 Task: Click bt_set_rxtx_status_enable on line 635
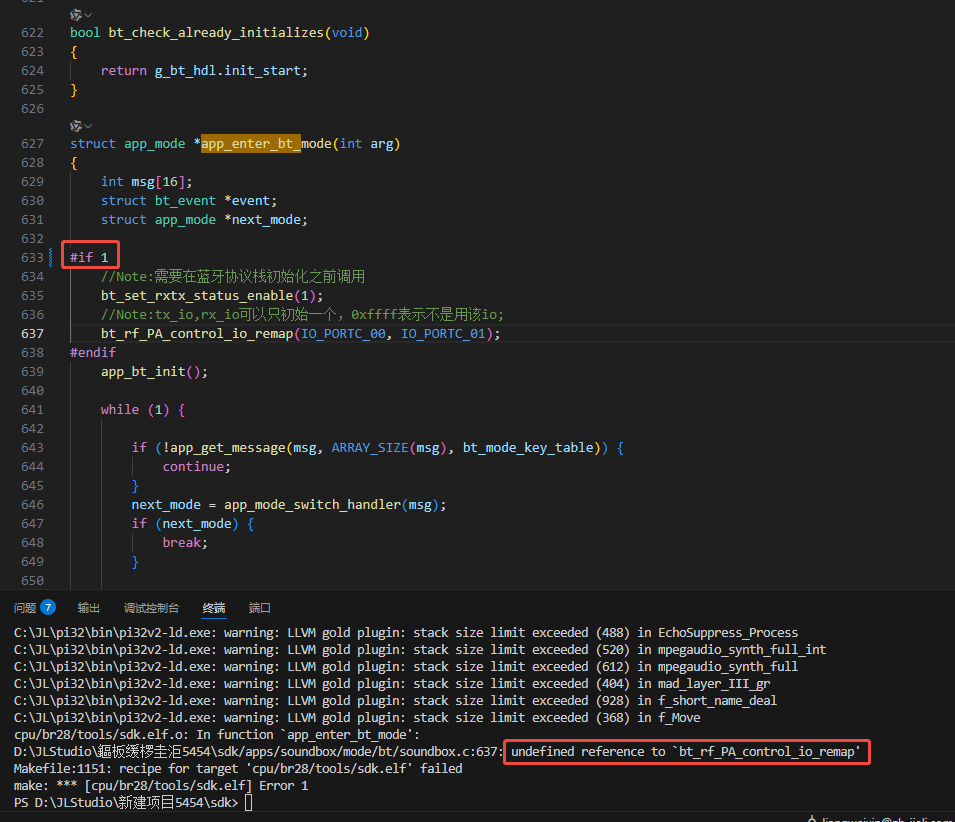tap(197, 296)
